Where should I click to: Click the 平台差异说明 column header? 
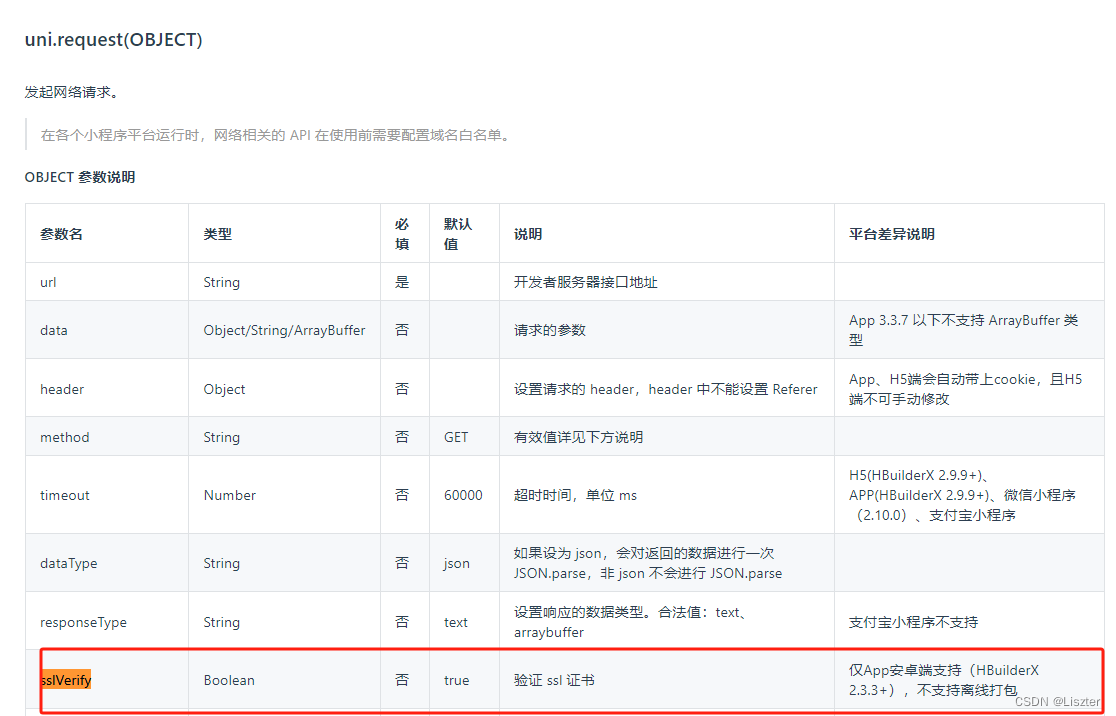click(x=890, y=233)
